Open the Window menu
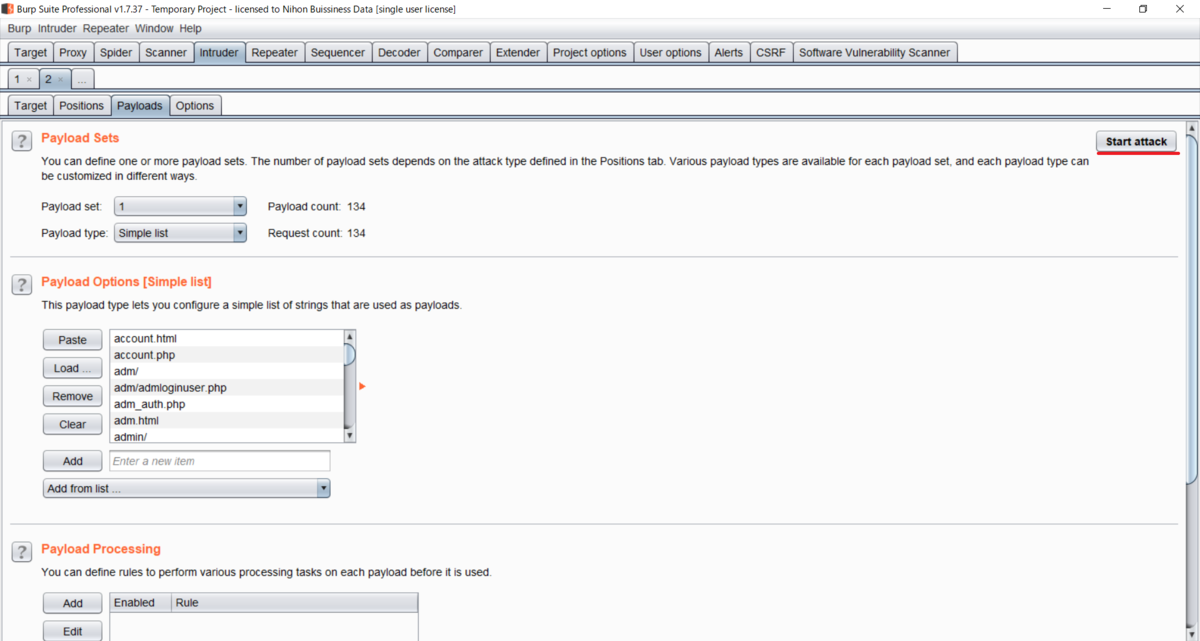 point(154,28)
